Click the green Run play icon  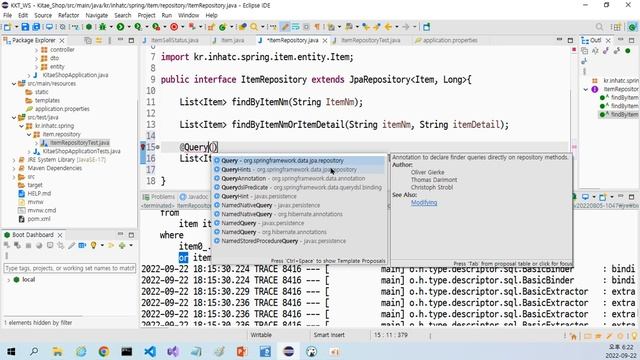[120, 27]
